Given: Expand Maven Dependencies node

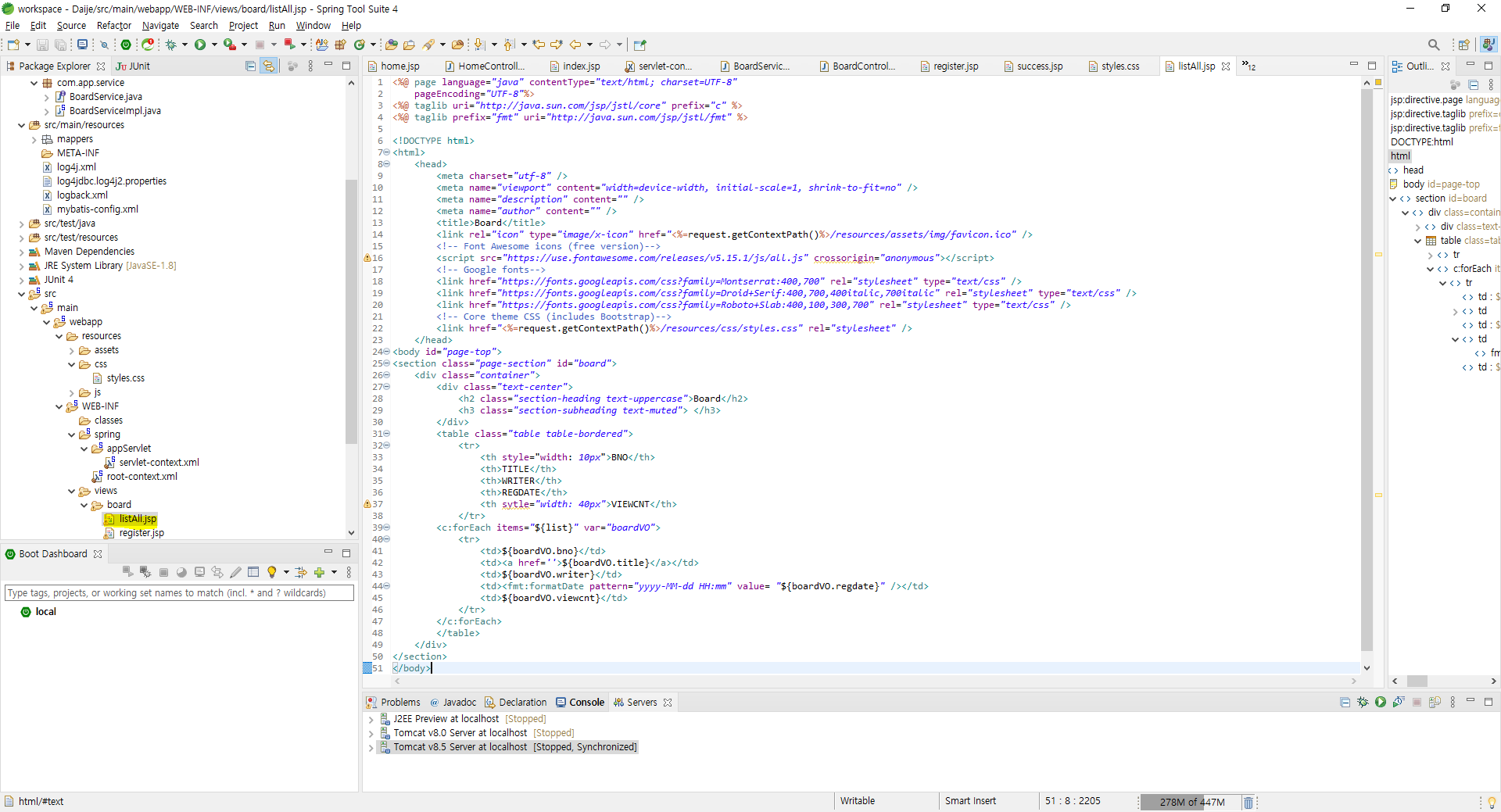Looking at the screenshot, I should pyautogui.click(x=21, y=252).
